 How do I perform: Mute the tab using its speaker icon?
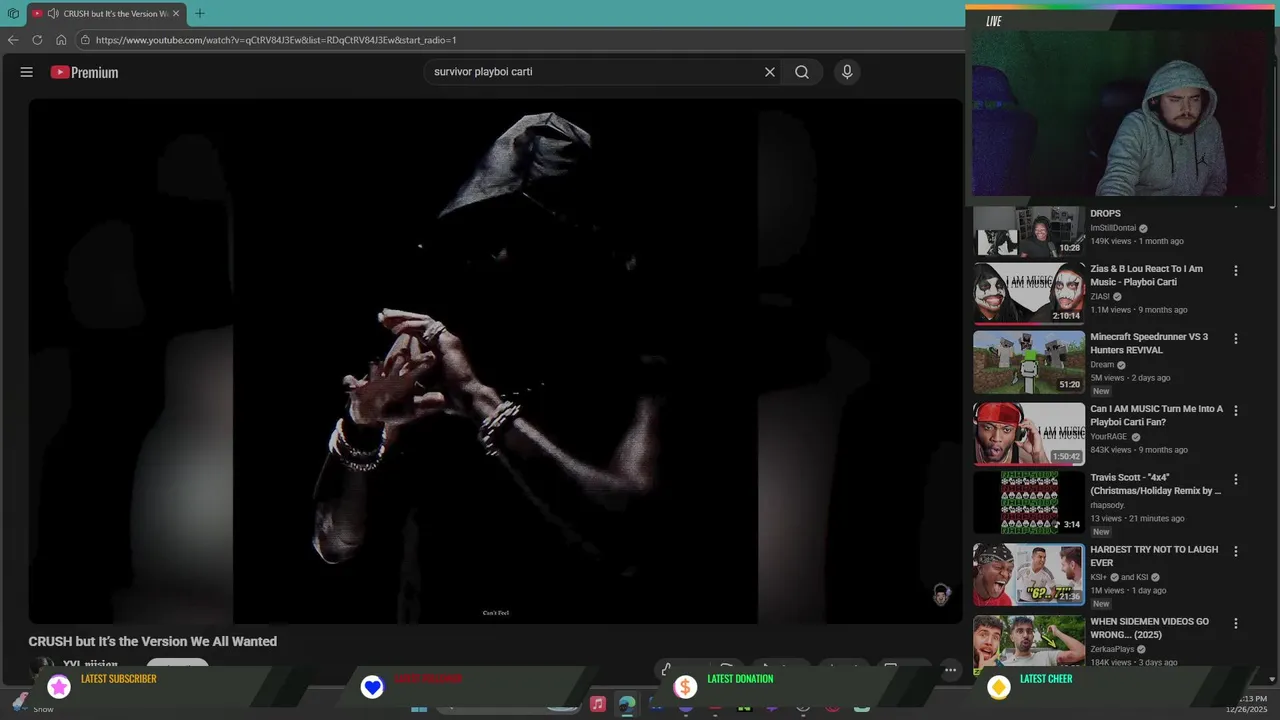coord(53,13)
